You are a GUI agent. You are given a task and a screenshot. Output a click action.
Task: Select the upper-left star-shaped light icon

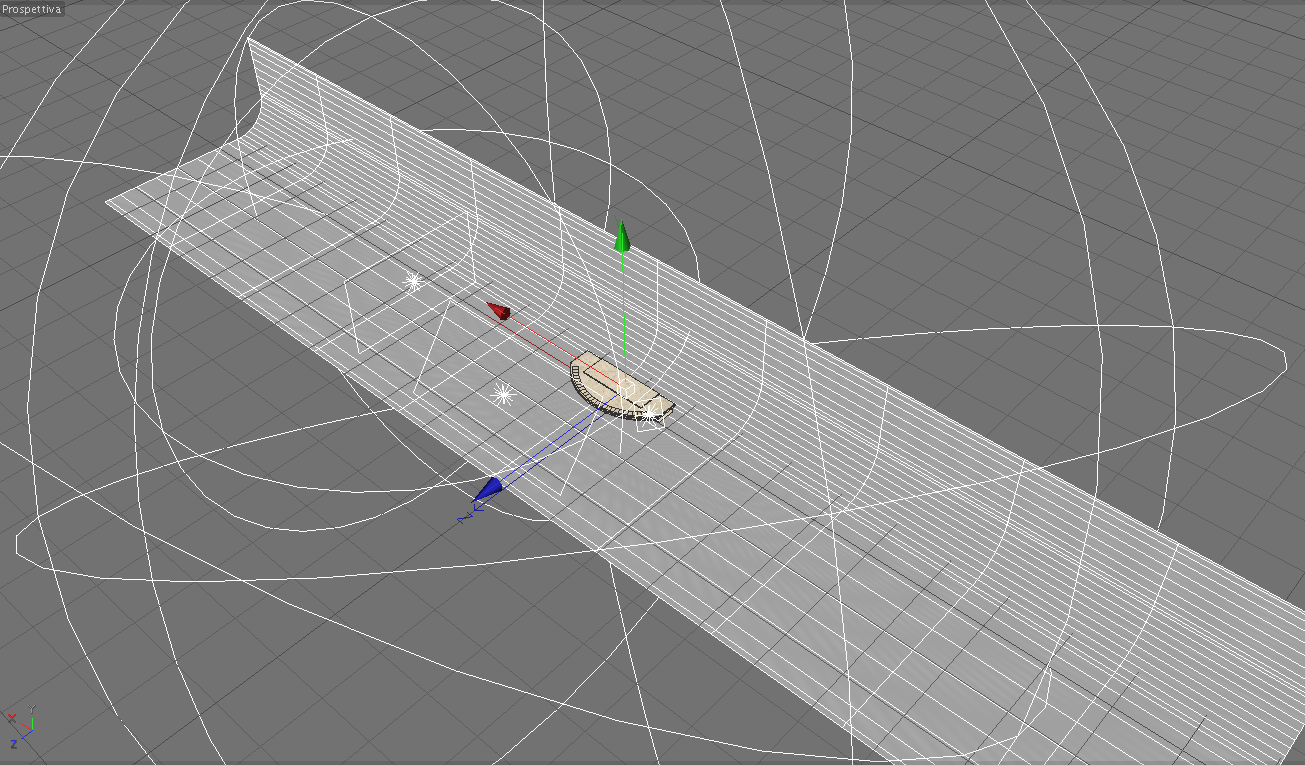coord(412,282)
